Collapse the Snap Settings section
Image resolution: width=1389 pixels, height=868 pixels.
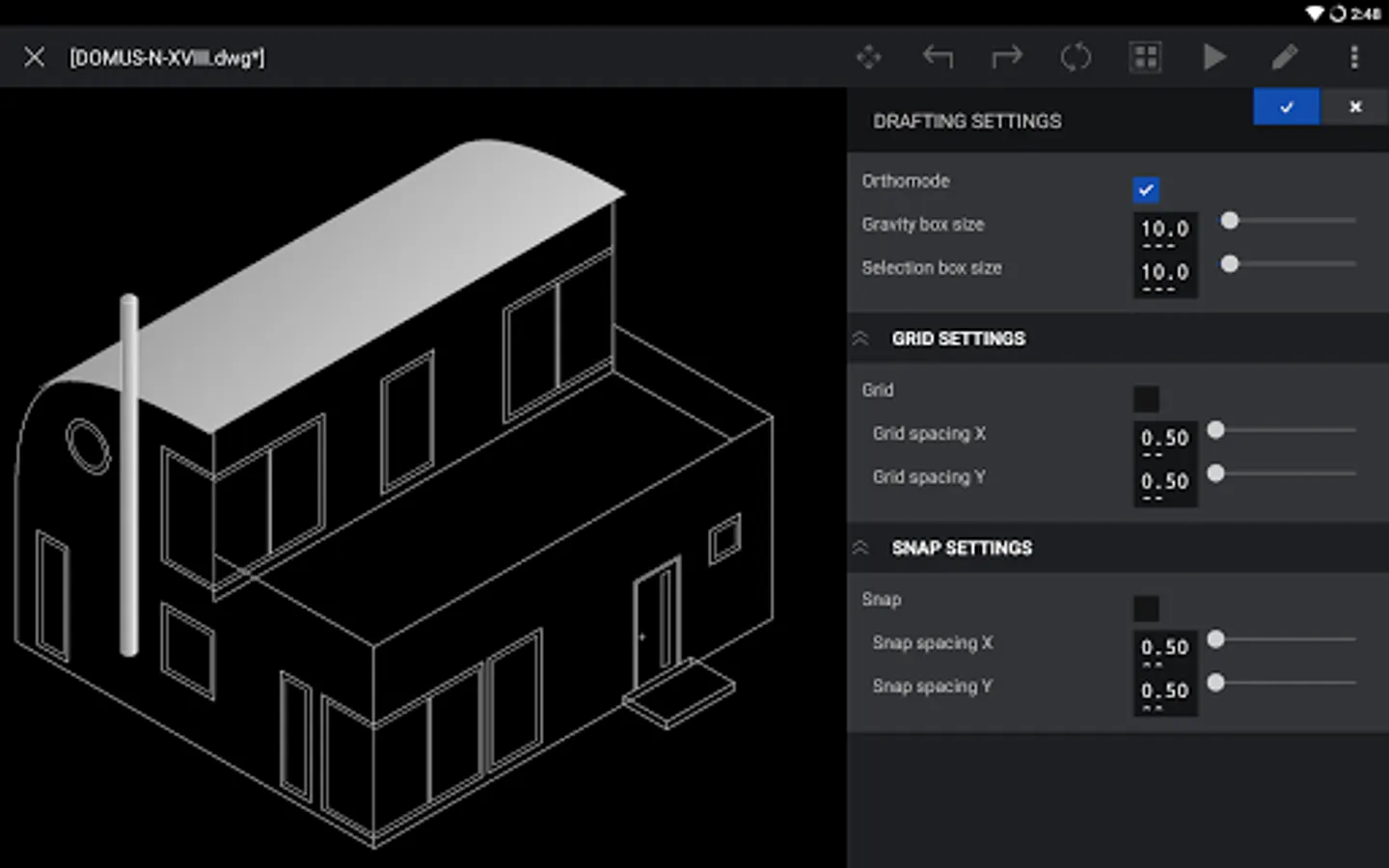coord(860,548)
